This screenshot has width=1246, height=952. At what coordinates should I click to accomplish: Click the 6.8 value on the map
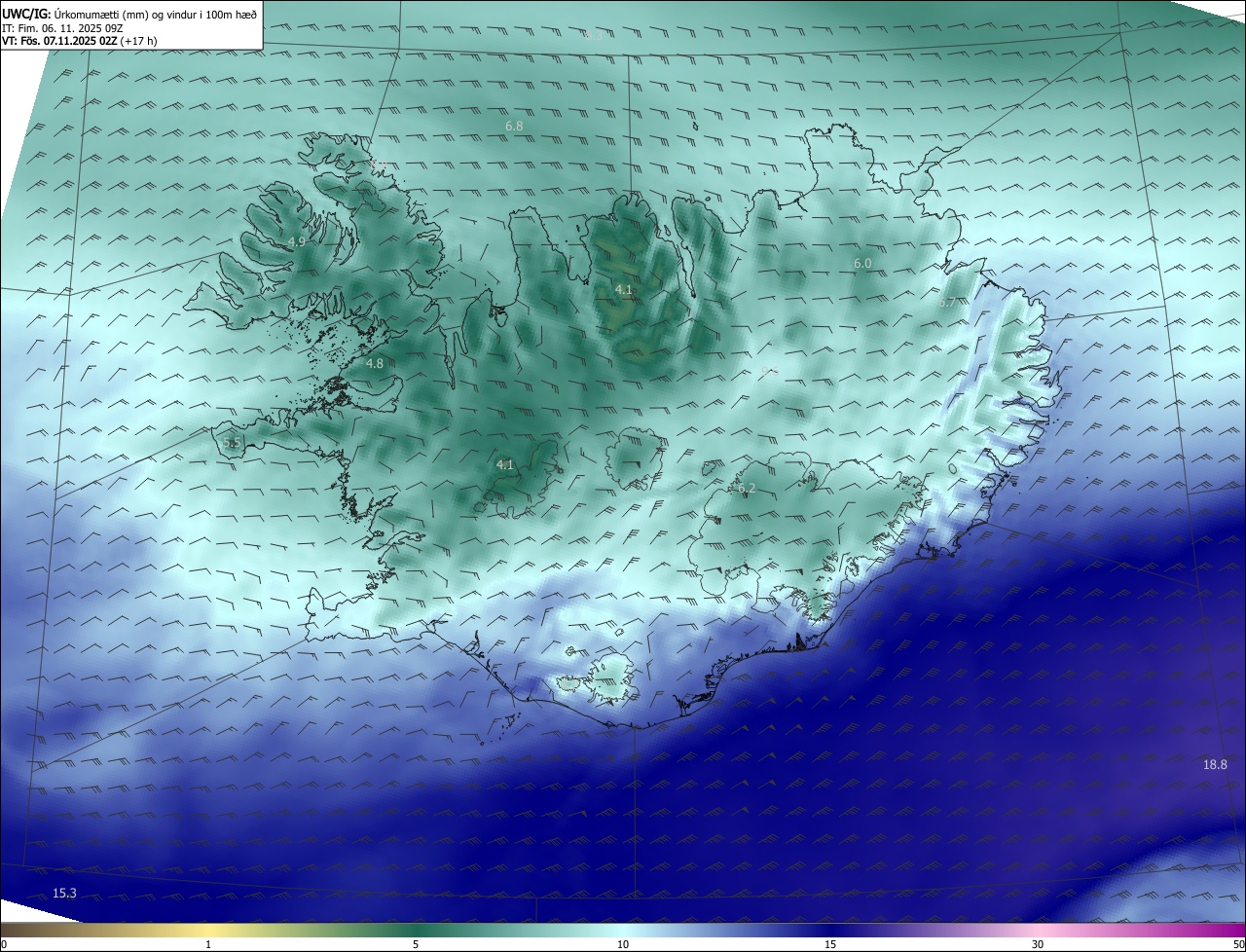[x=514, y=127]
